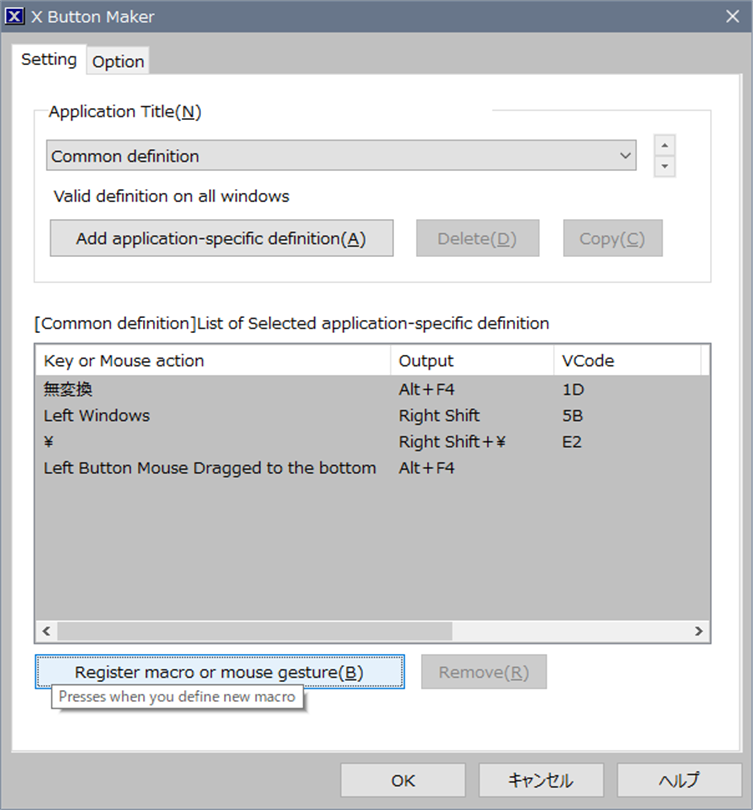Click the up arrow spinner beside Application Title
Viewport: 753px width, 810px height.
click(665, 145)
